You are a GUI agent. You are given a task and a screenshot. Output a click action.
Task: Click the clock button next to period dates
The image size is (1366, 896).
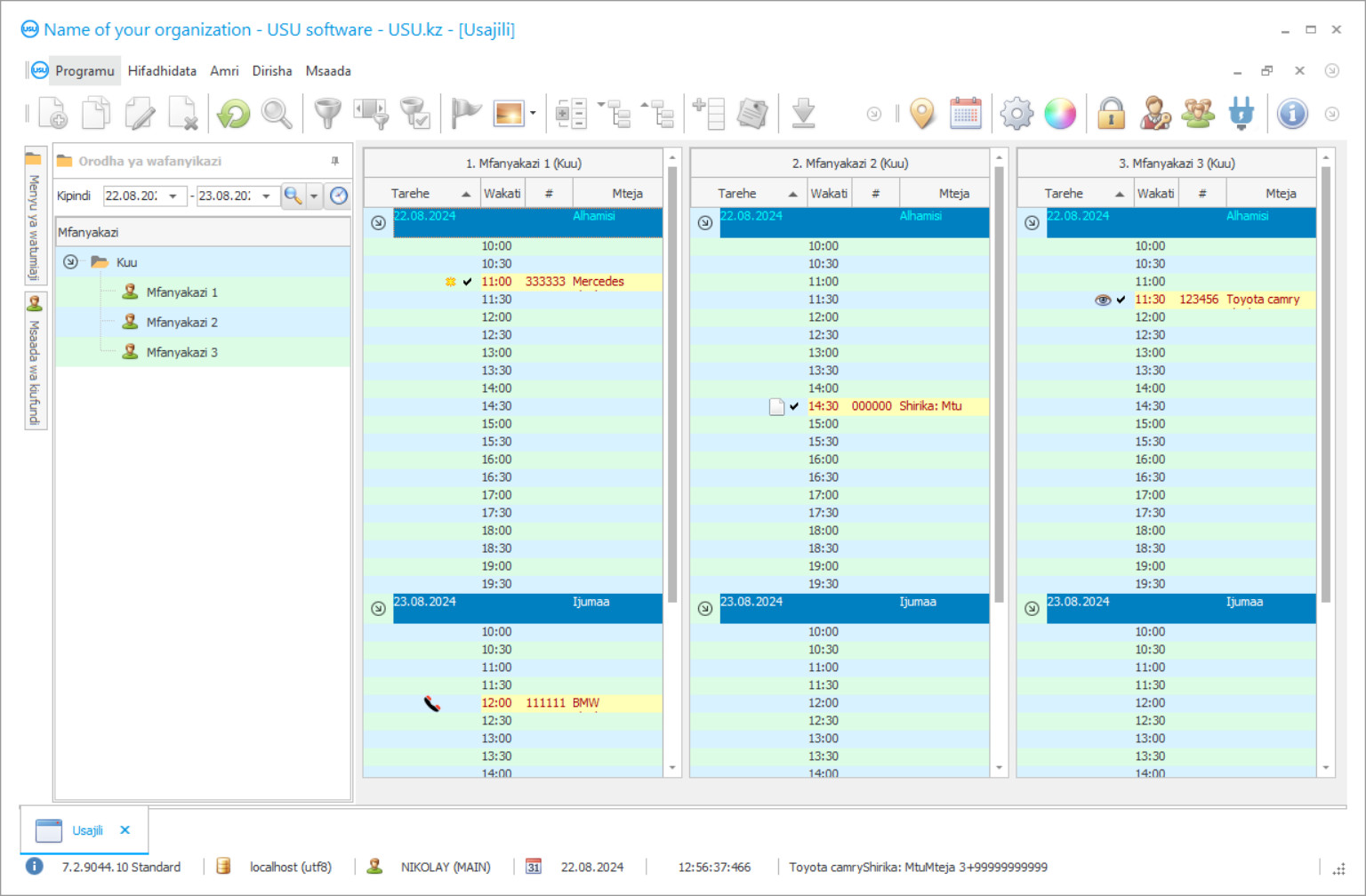[x=339, y=196]
